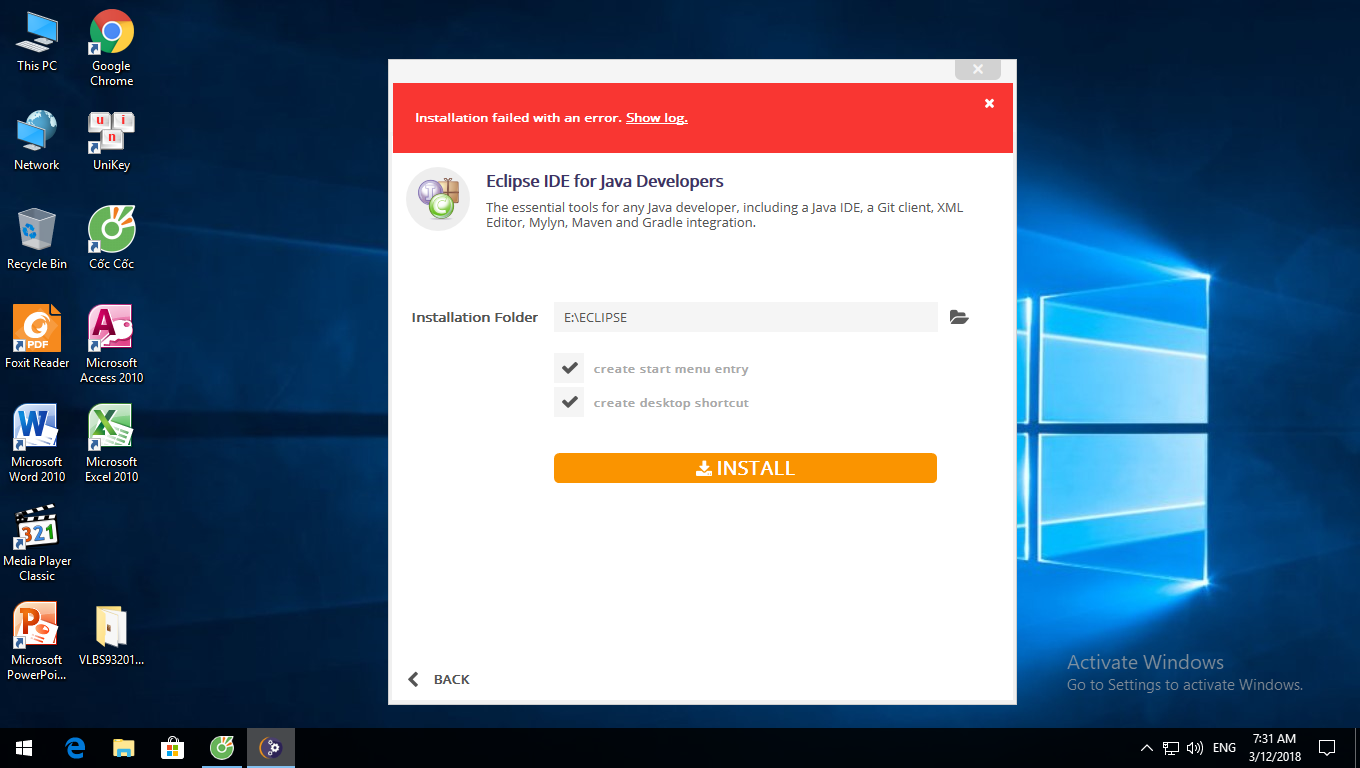Select the Recycle Bin icon
The image size is (1360, 768).
[x=37, y=238]
